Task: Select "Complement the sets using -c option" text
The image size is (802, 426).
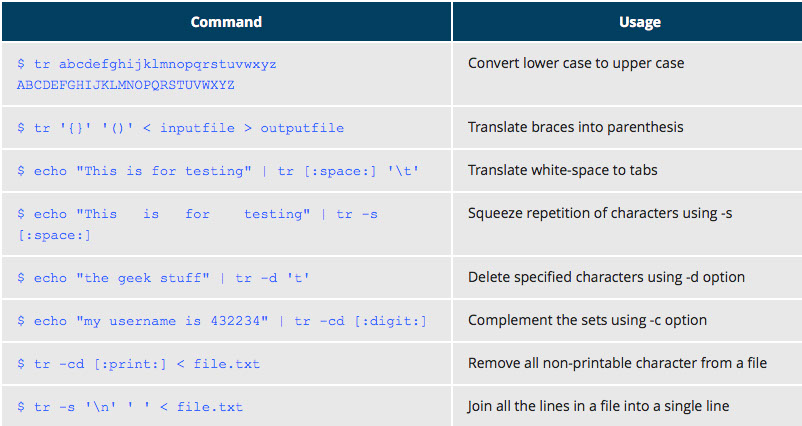Action: (587, 320)
